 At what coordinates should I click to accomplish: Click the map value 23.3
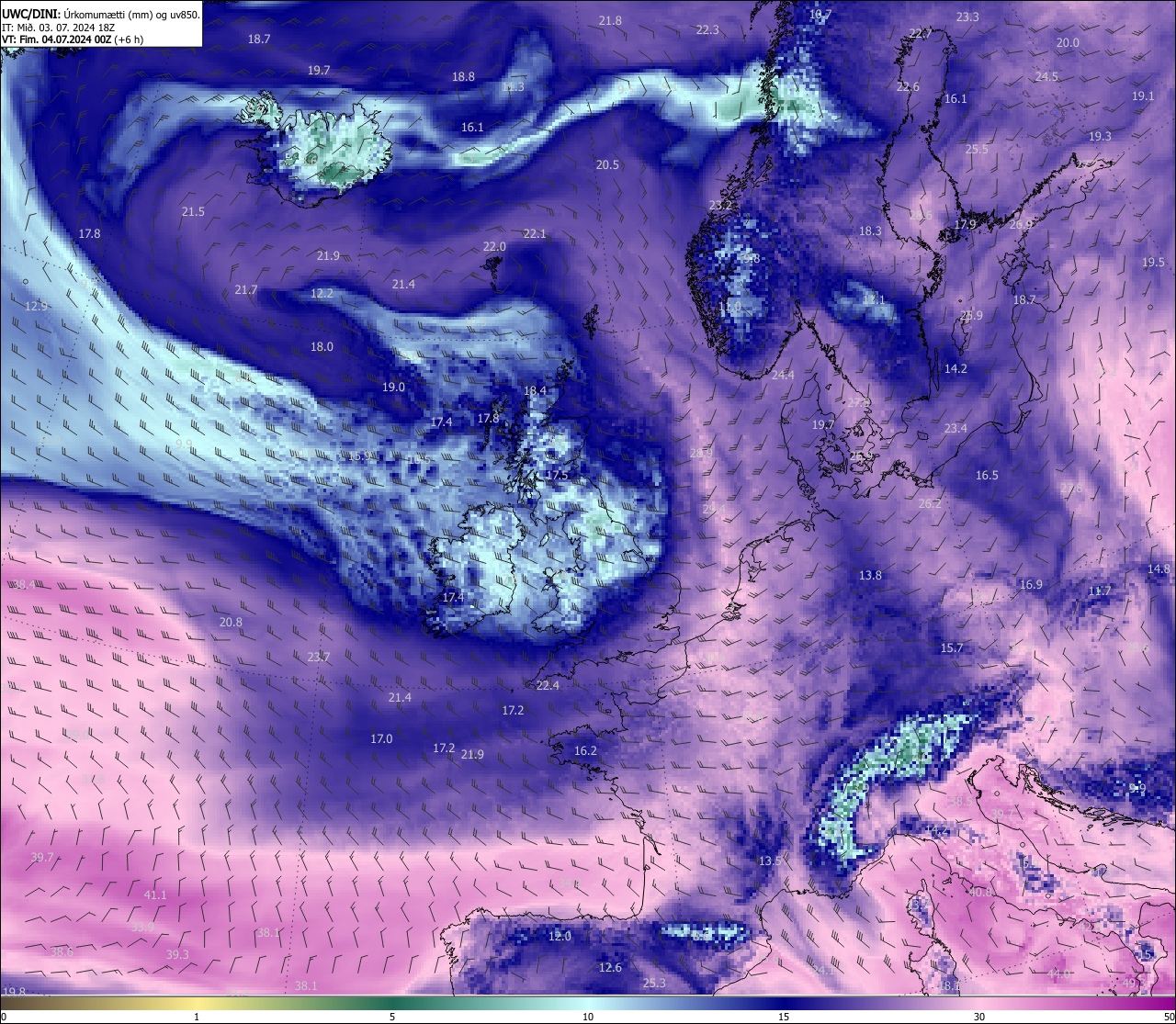(967, 17)
